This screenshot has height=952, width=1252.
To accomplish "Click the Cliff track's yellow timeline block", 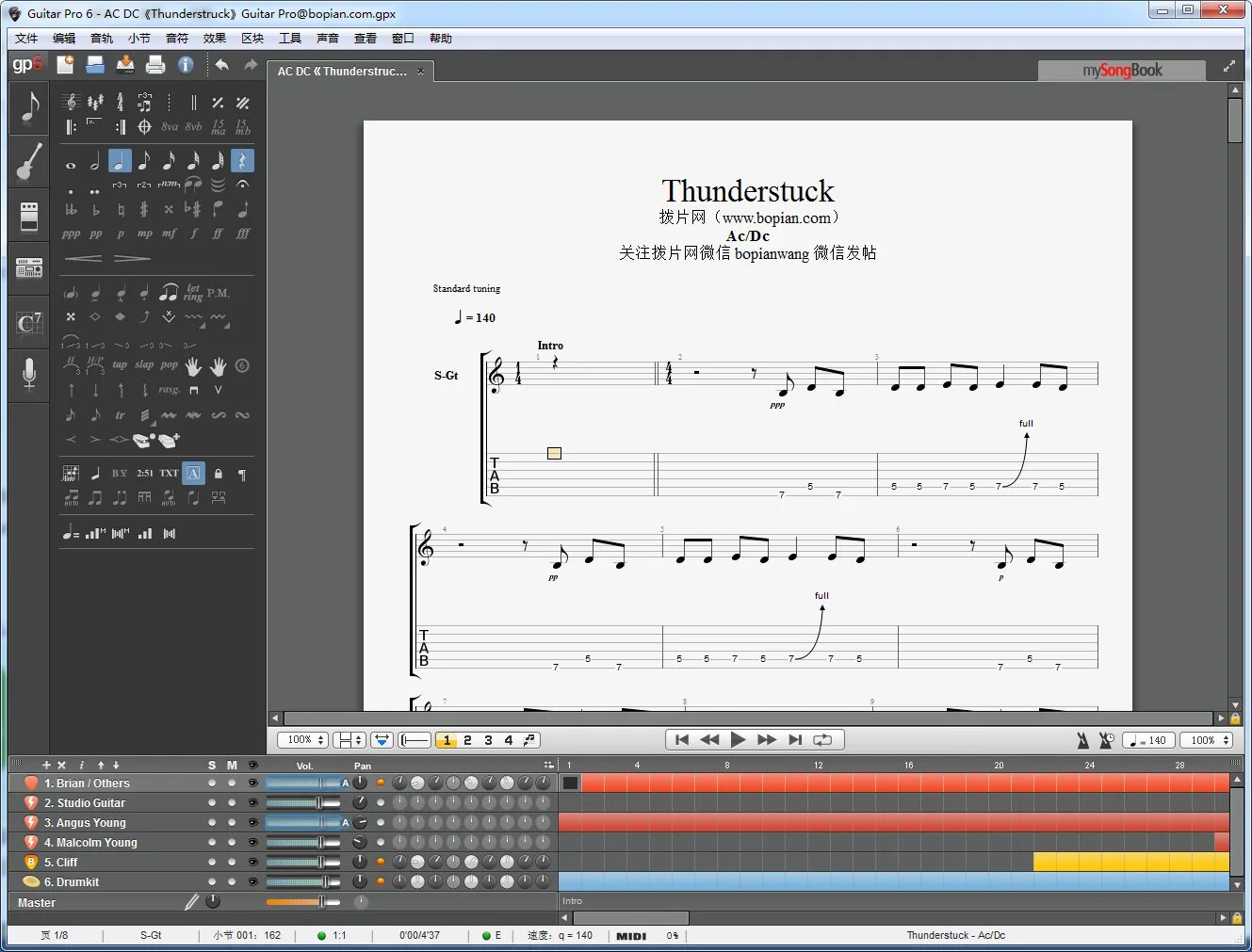I will (x=1130, y=863).
